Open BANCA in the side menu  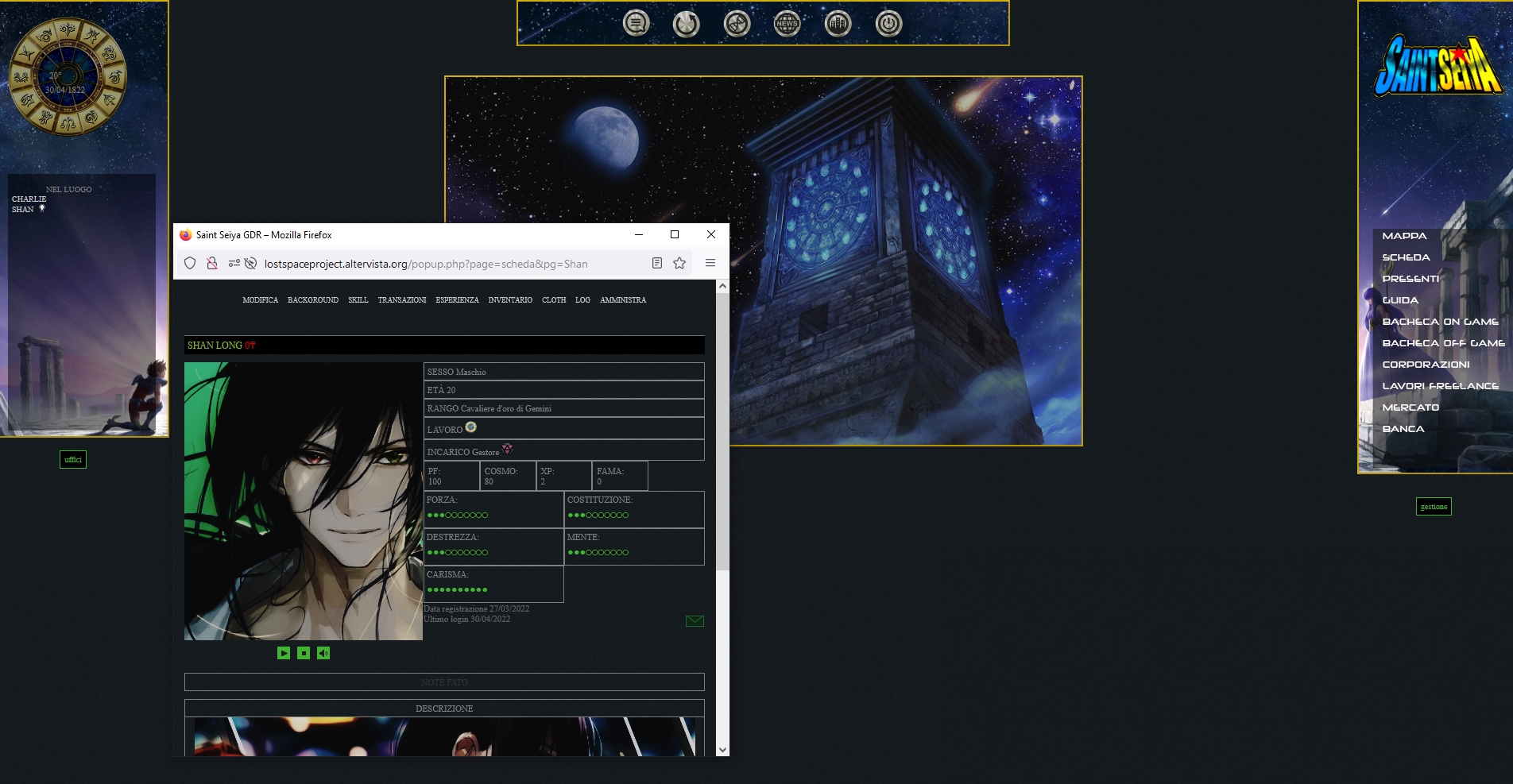[1403, 429]
